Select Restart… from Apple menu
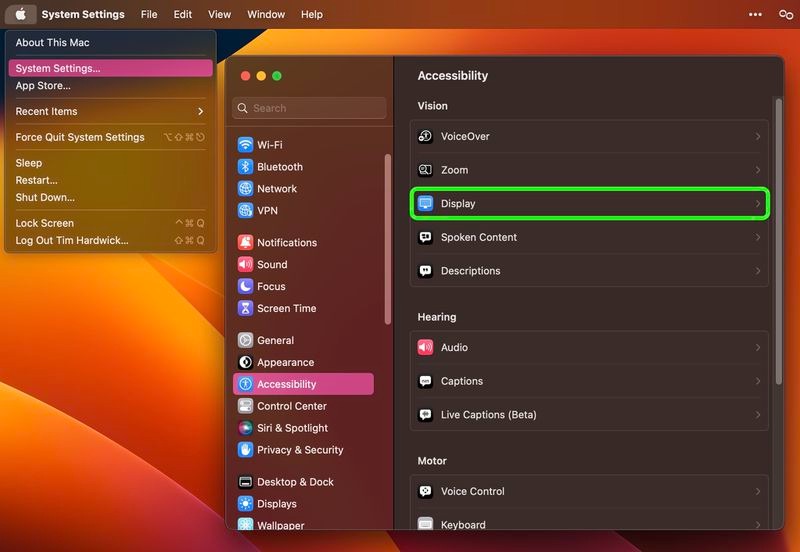 [111, 180]
